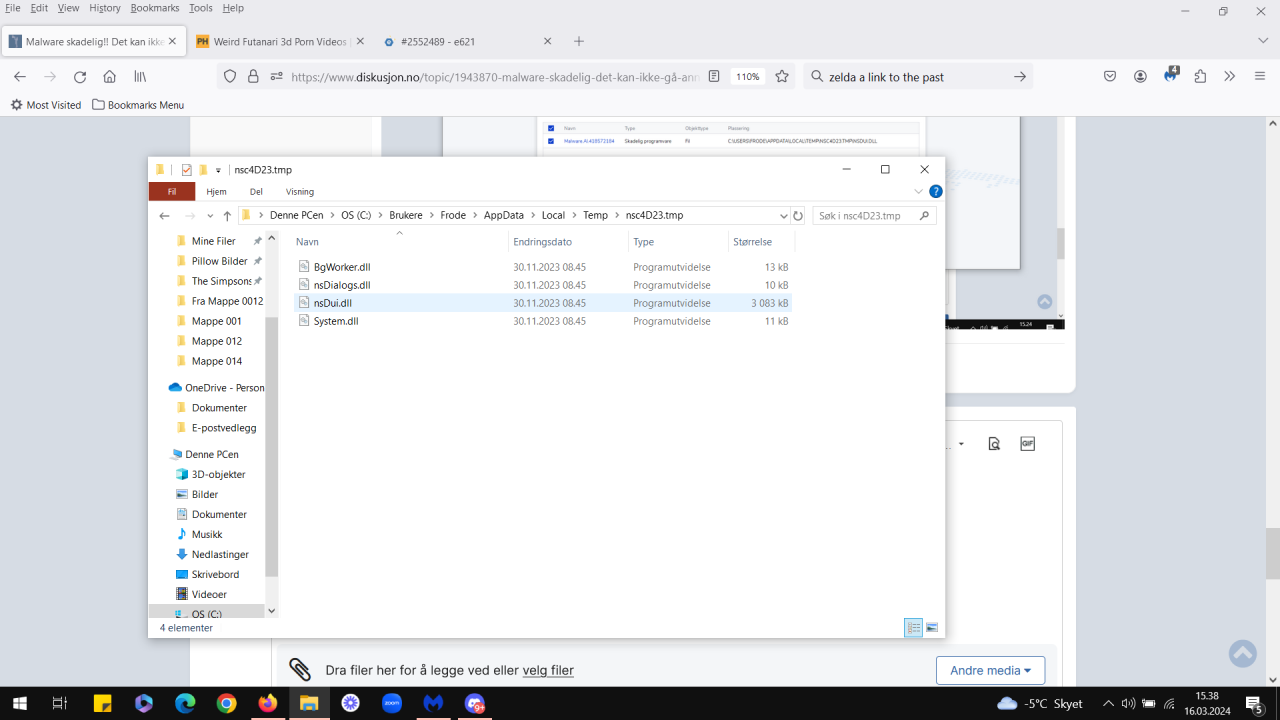Screen dimensions: 1280x720
Task: Select the nsDialogs.dll file
Action: [x=342, y=285]
